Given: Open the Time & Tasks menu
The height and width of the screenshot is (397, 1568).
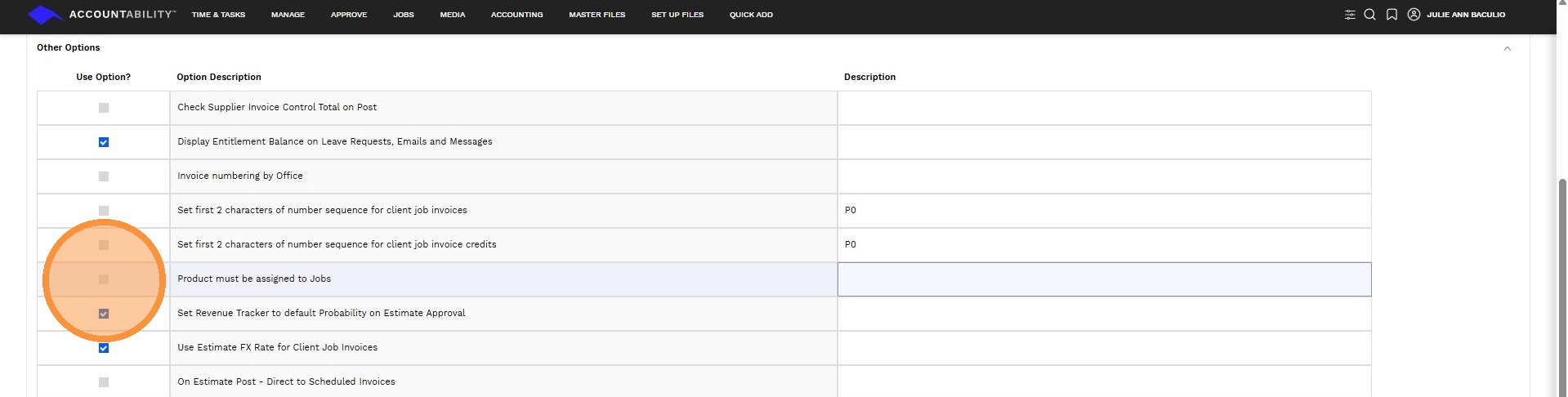Looking at the screenshot, I should (x=218, y=15).
